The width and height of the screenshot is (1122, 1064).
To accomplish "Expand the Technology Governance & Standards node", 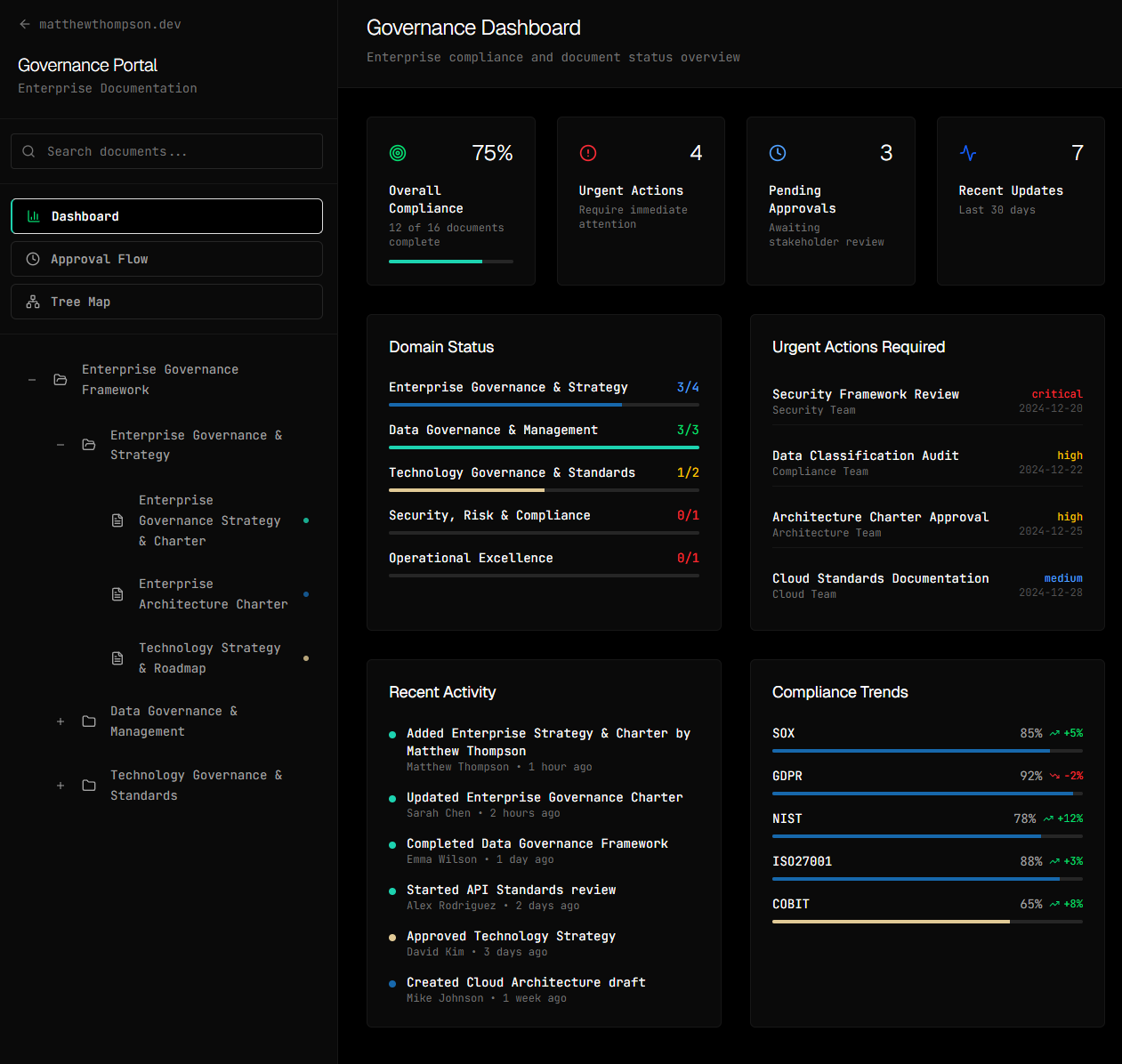I will pos(61,786).
